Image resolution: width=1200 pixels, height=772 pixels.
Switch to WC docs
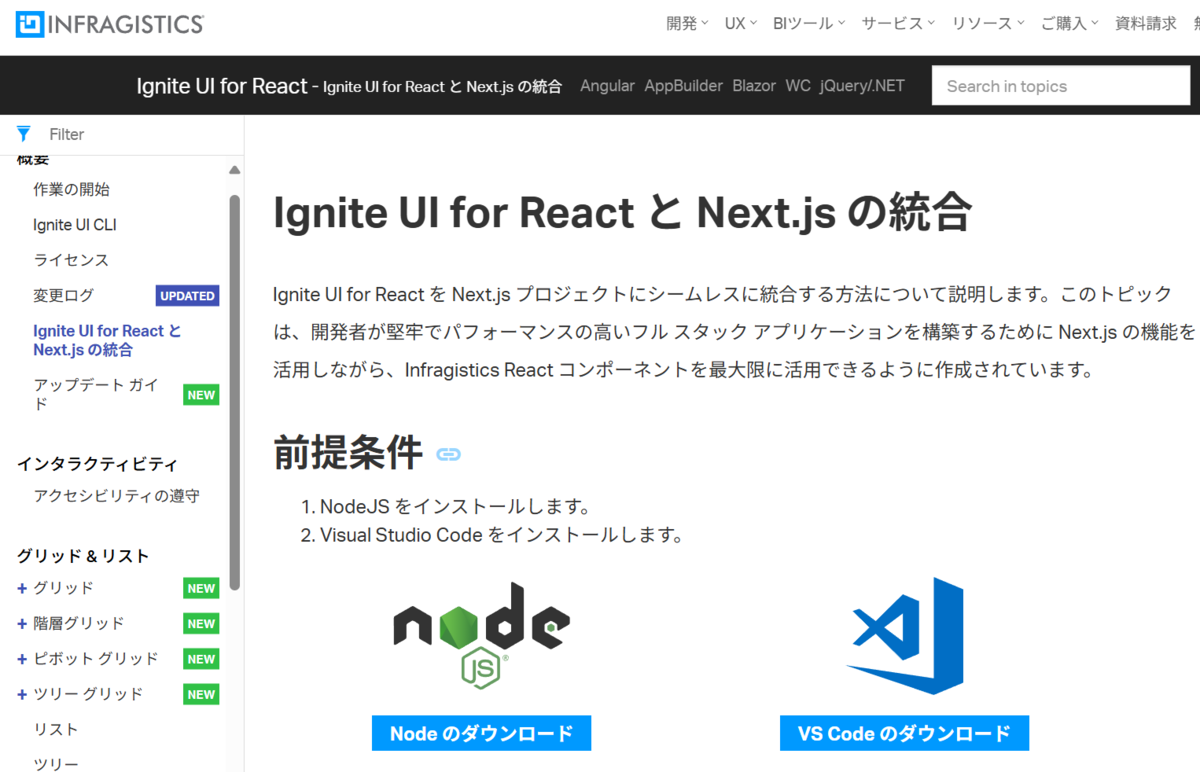pos(798,86)
